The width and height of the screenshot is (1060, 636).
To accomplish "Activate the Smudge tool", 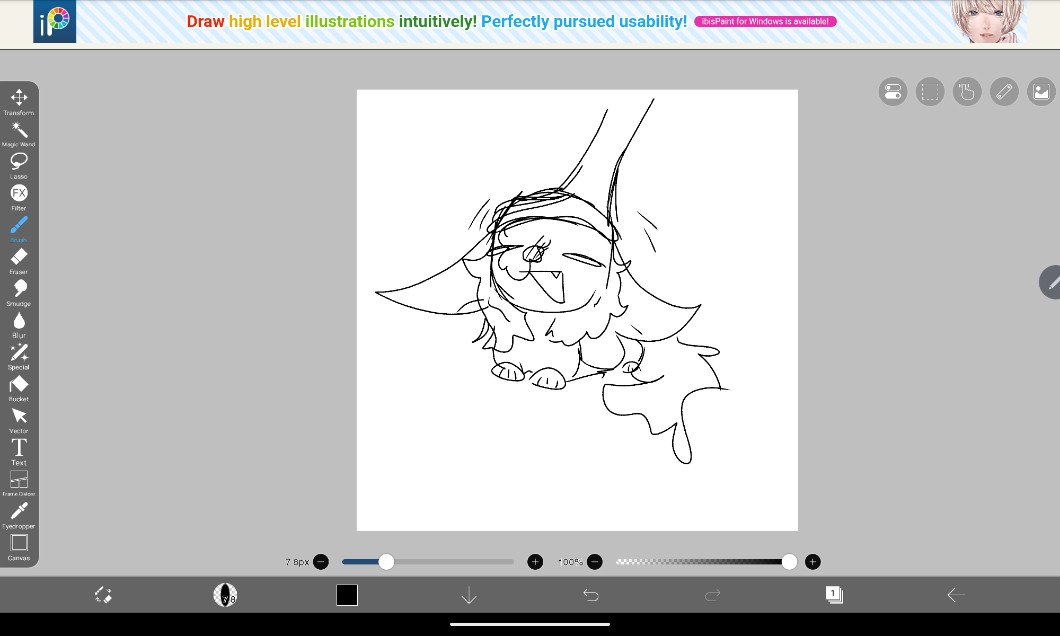I will coord(18,290).
